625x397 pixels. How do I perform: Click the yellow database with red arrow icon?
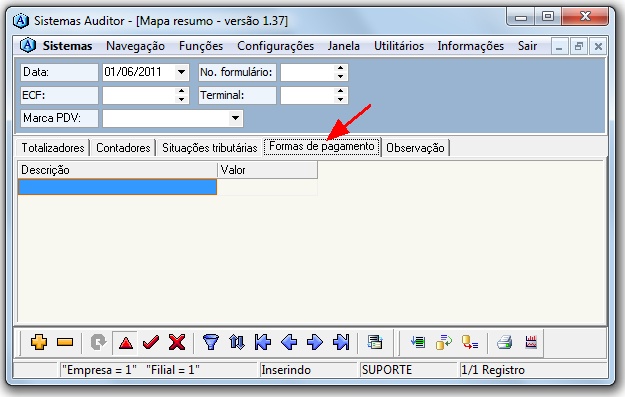click(470, 342)
